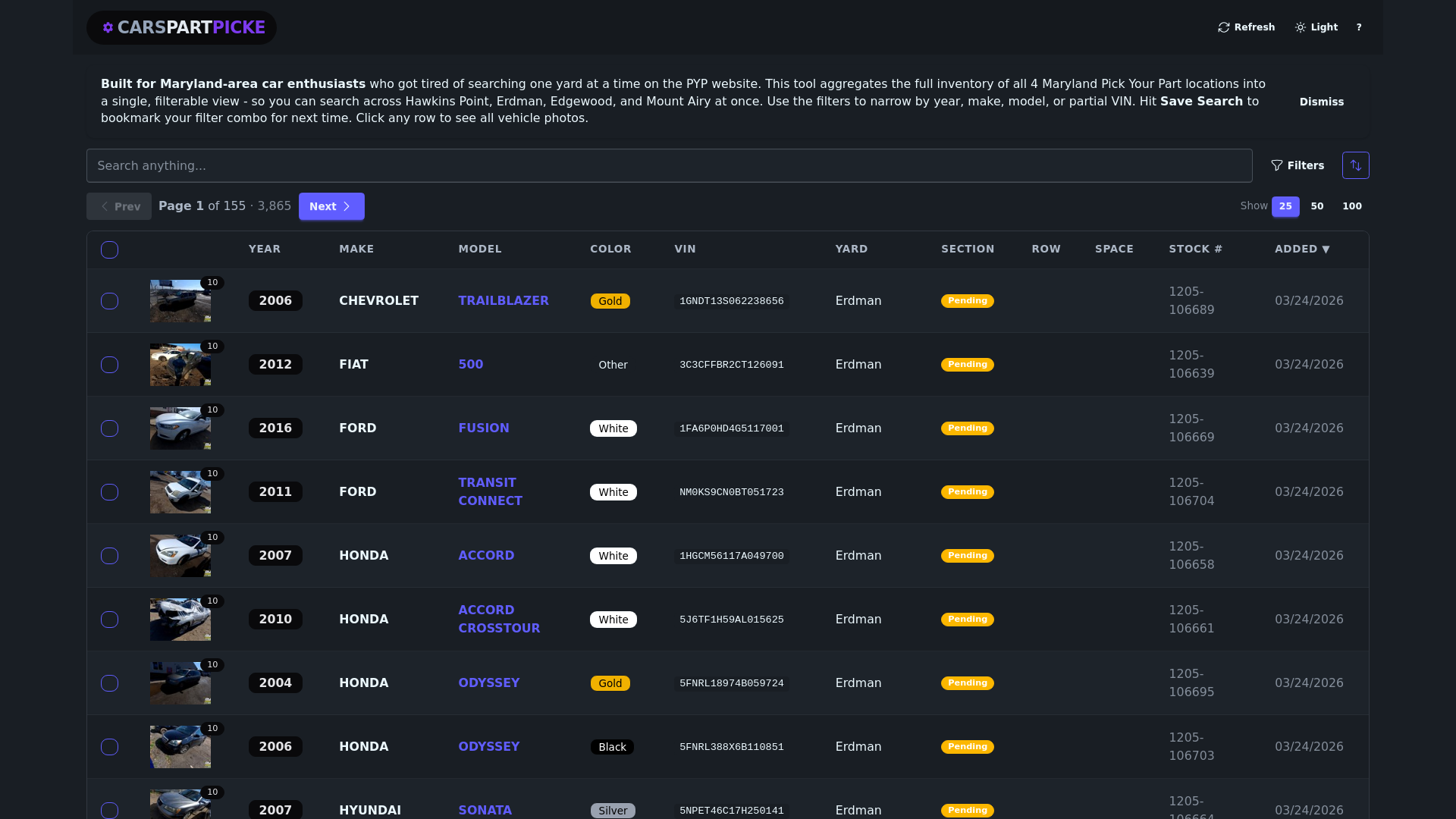Open the help question mark
Image resolution: width=1456 pixels, height=819 pixels.
pyautogui.click(x=1359, y=27)
